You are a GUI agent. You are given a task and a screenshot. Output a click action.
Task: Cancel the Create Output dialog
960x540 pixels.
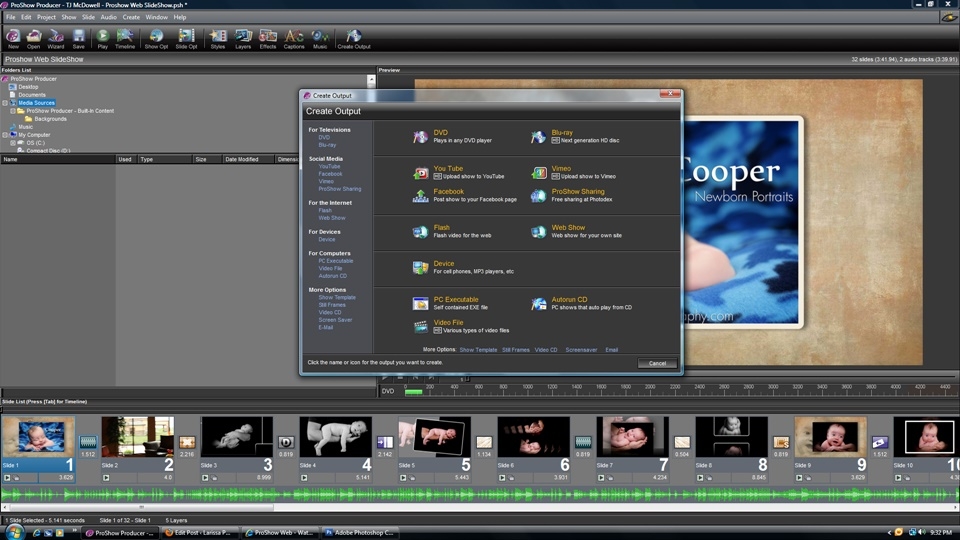click(657, 363)
